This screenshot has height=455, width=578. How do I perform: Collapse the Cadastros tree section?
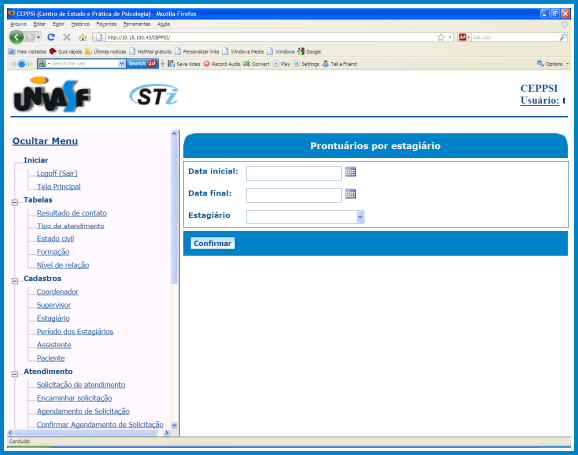pos(15,281)
